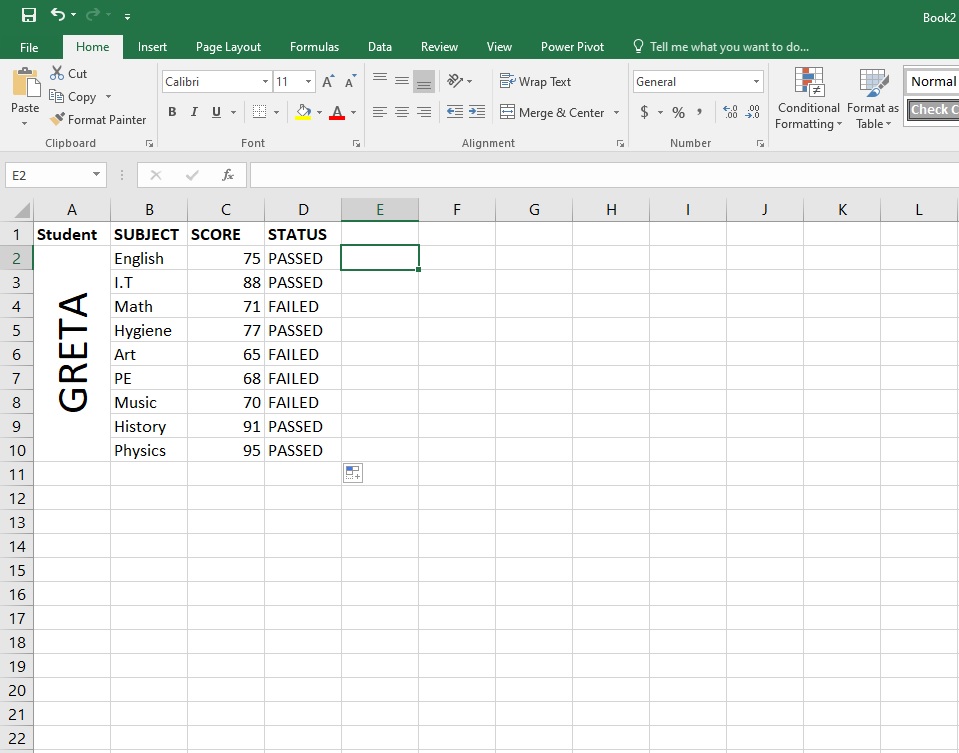Toggle bold formatting on selected cell
The width and height of the screenshot is (959, 753).
tap(171, 112)
